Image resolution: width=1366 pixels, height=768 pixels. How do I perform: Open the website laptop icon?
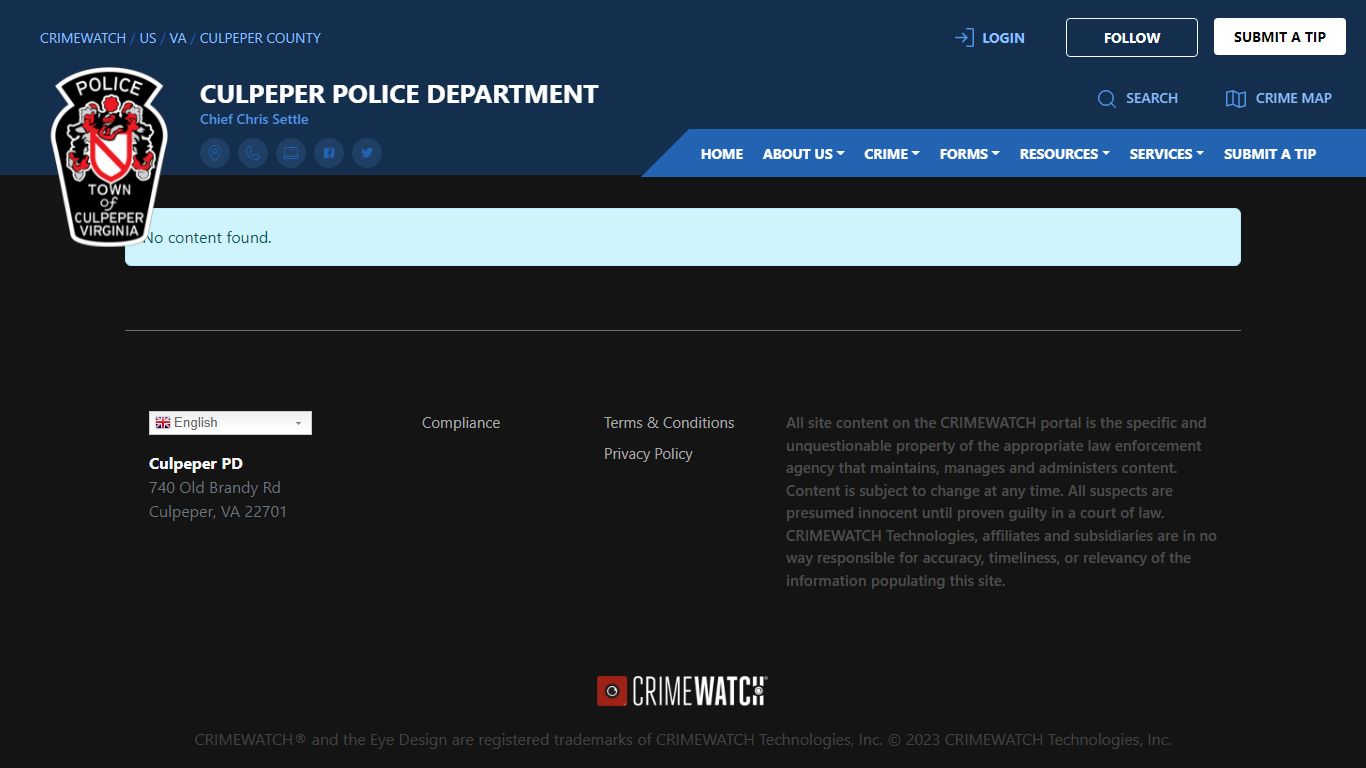click(x=291, y=153)
